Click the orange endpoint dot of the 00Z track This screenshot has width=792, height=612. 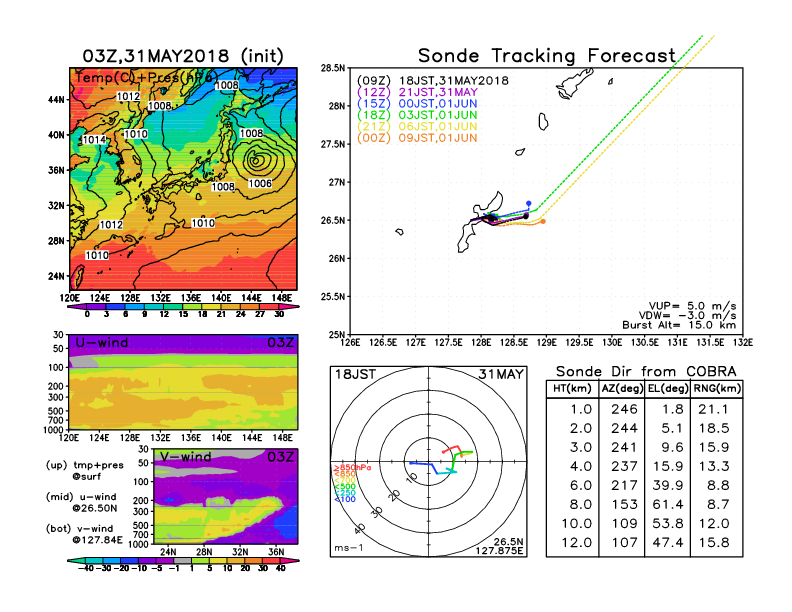[543, 221]
